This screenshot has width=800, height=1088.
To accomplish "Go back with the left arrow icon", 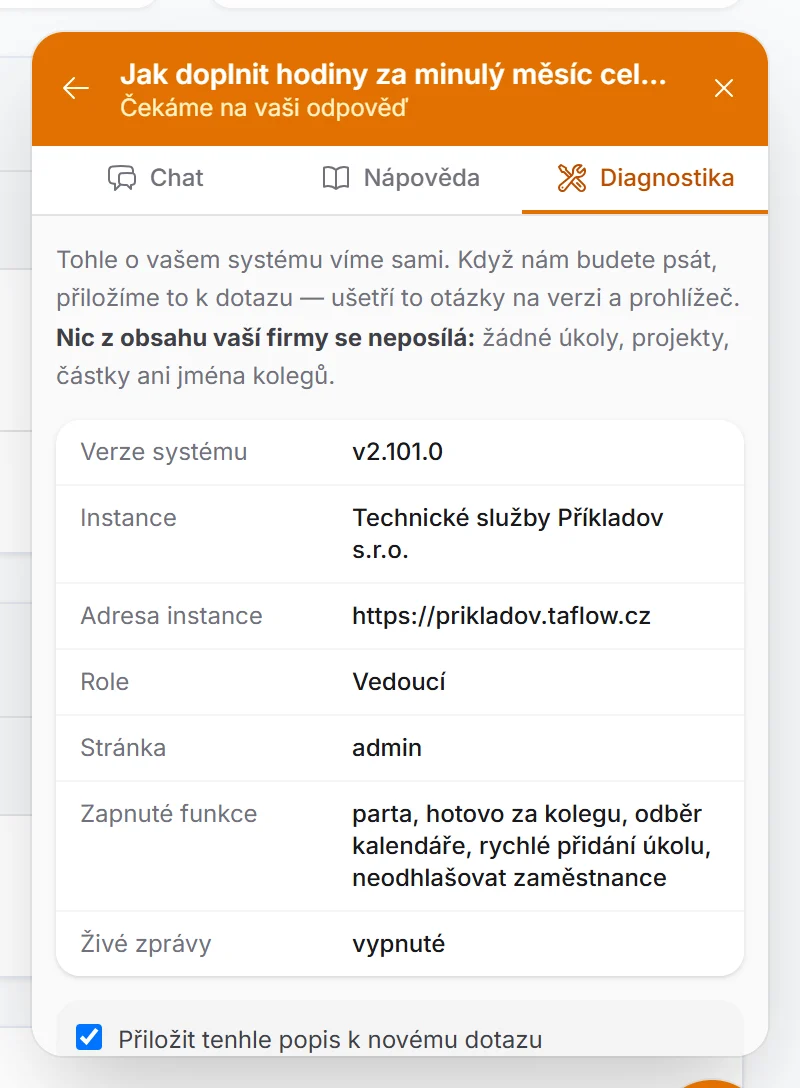I will [76, 88].
